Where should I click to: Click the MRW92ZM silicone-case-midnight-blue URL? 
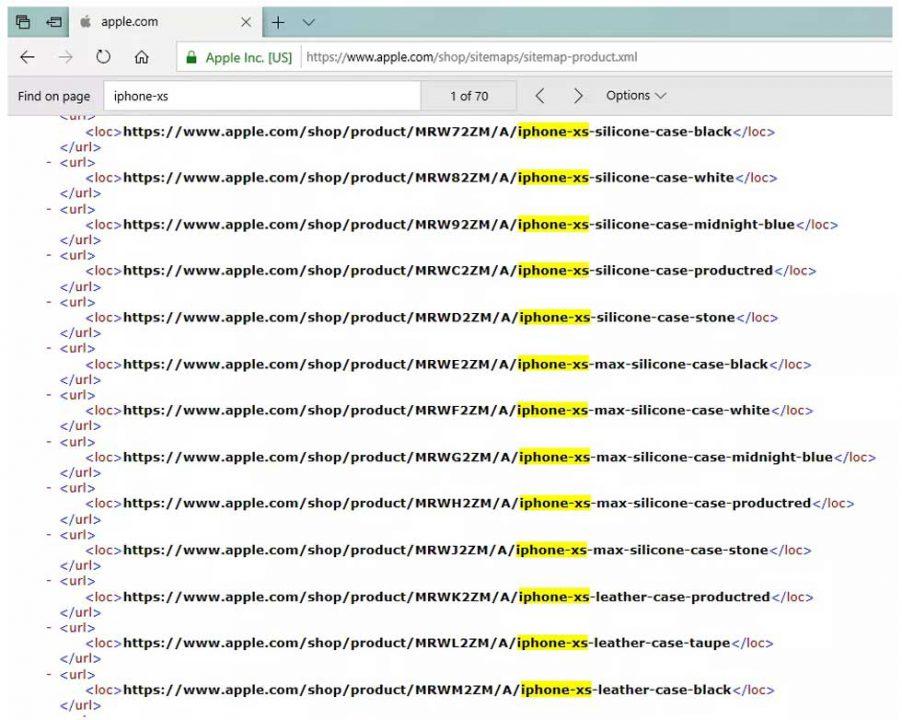[x=459, y=224]
